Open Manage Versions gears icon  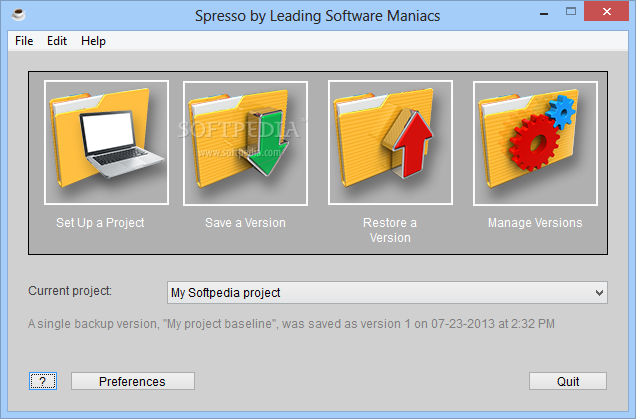click(535, 143)
